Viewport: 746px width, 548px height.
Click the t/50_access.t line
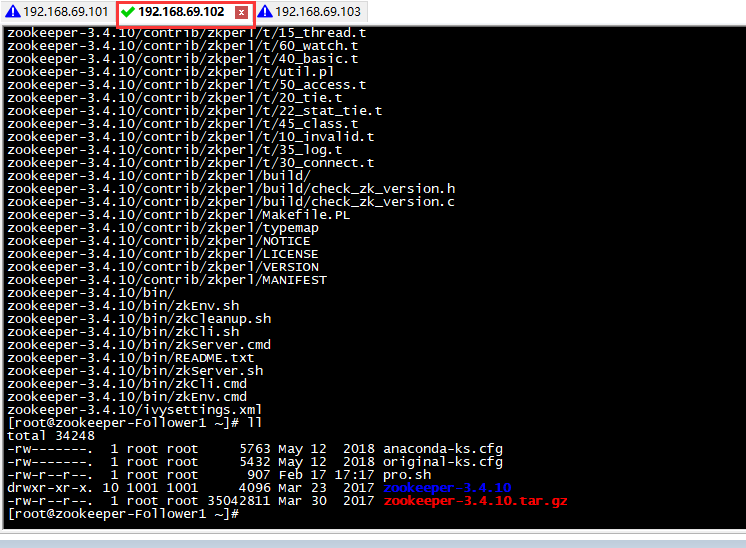click(186, 85)
